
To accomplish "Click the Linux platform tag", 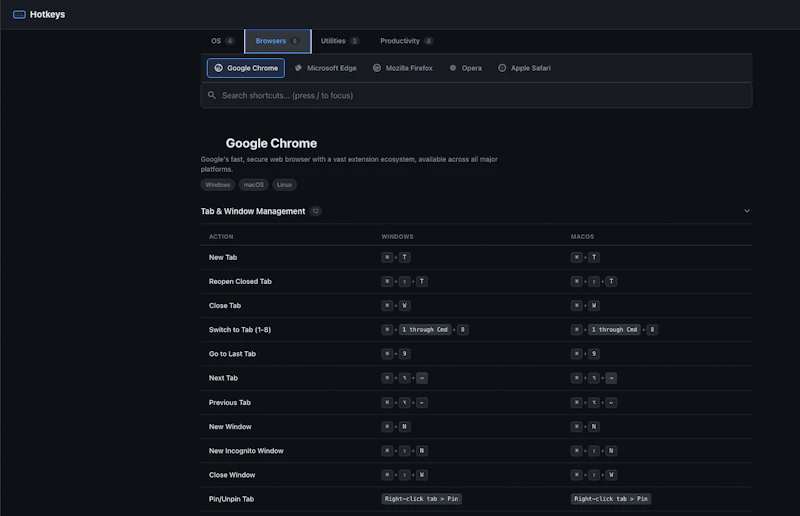I will point(284,185).
